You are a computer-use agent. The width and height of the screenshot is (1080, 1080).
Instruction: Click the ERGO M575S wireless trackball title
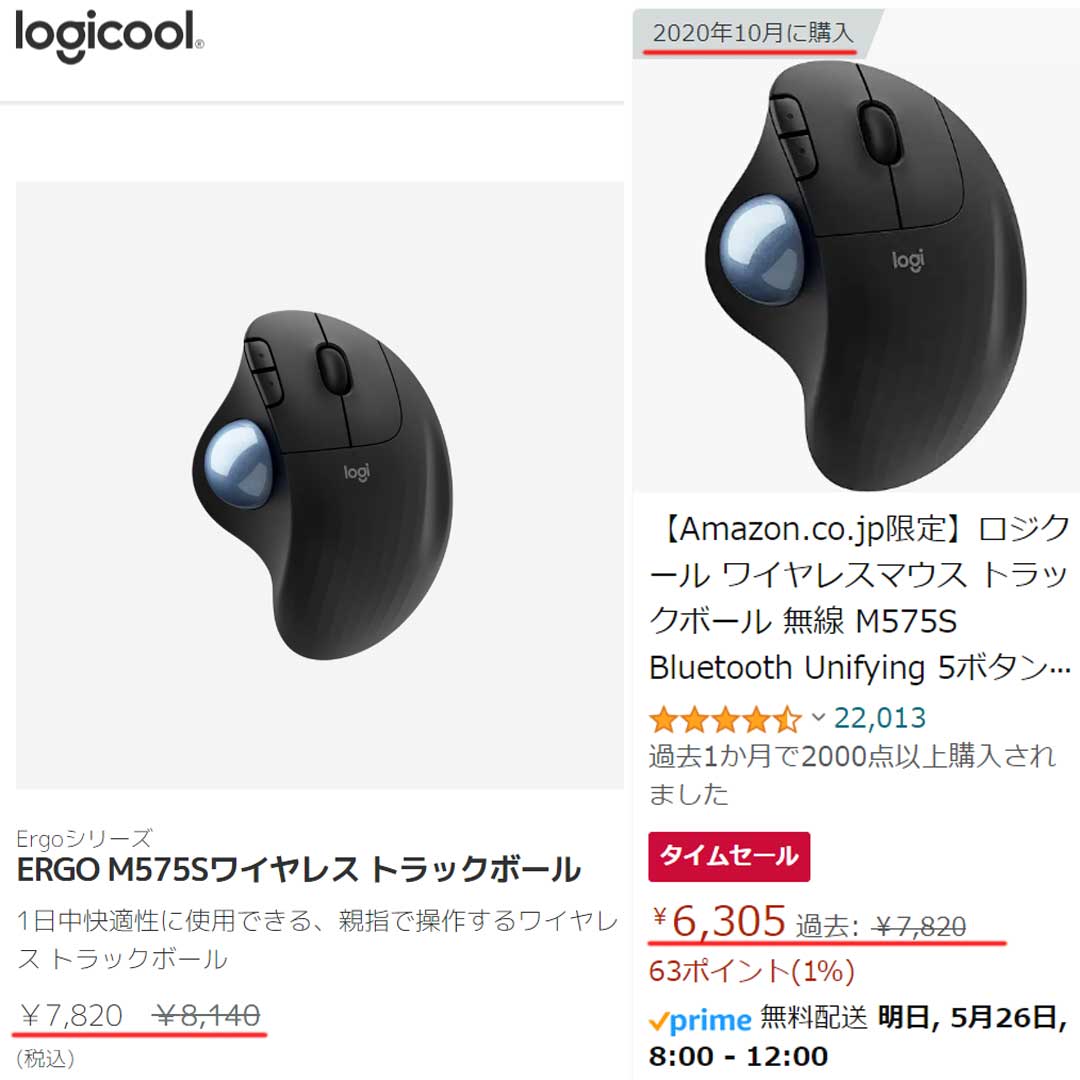pos(299,870)
